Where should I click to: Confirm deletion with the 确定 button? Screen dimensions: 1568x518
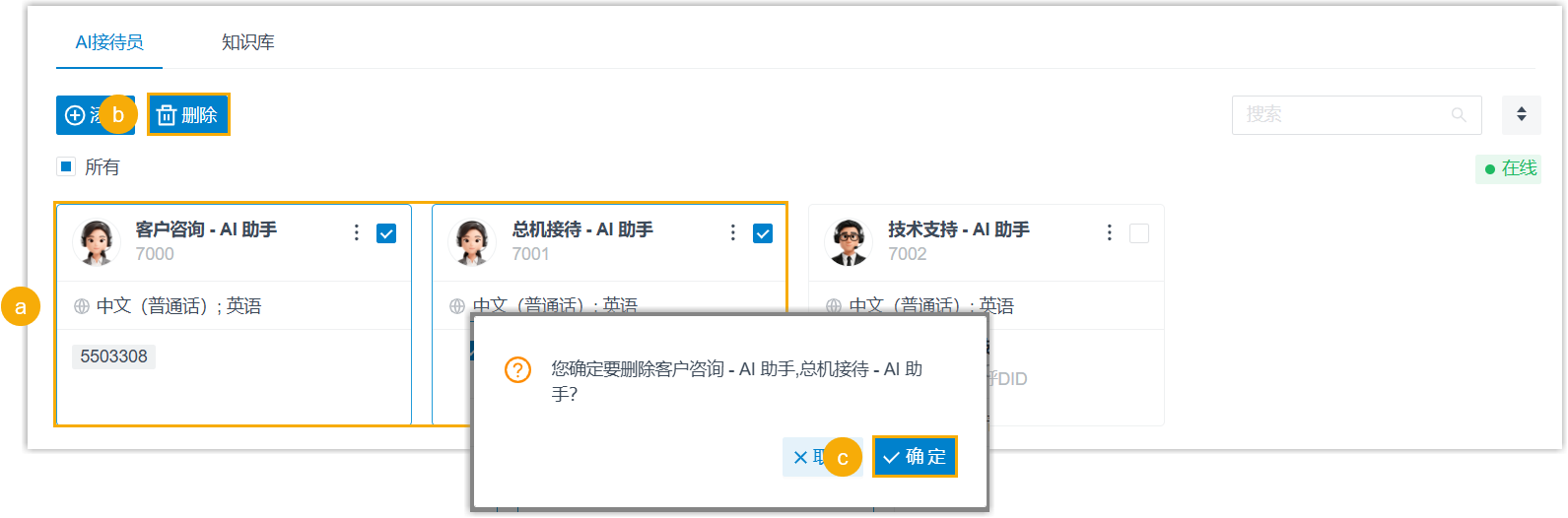pos(915,457)
